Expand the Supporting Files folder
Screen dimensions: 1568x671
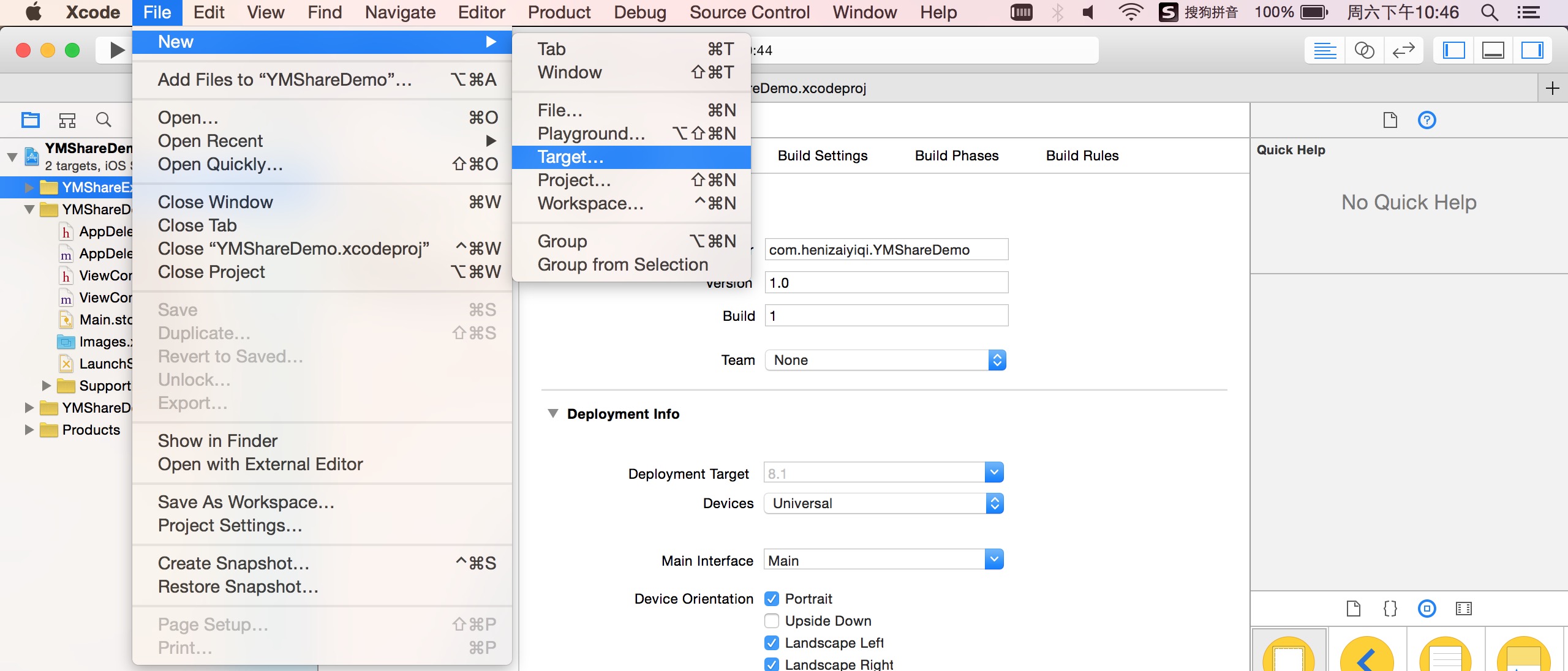click(46, 386)
